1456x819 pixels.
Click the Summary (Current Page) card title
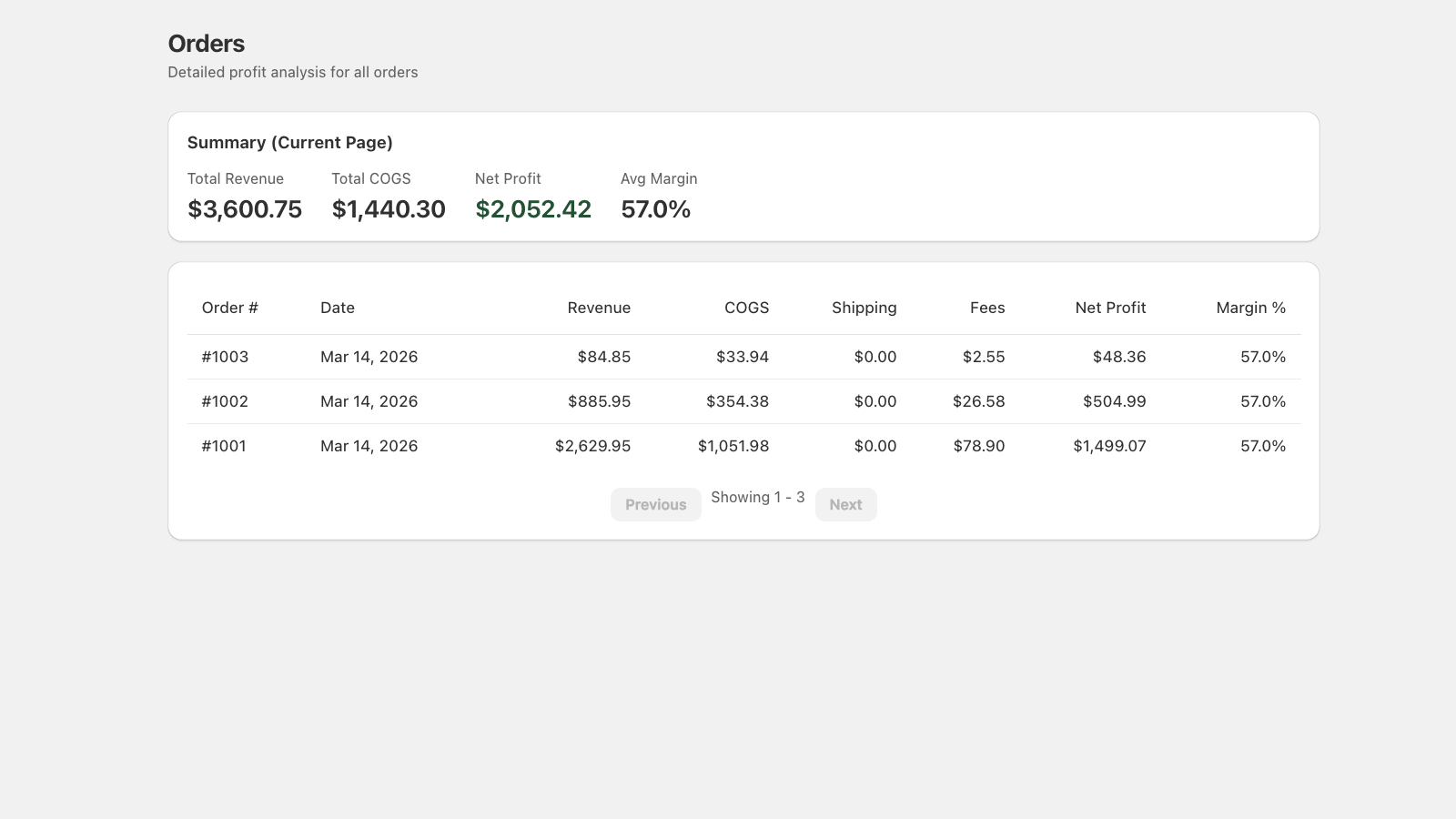coord(289,142)
